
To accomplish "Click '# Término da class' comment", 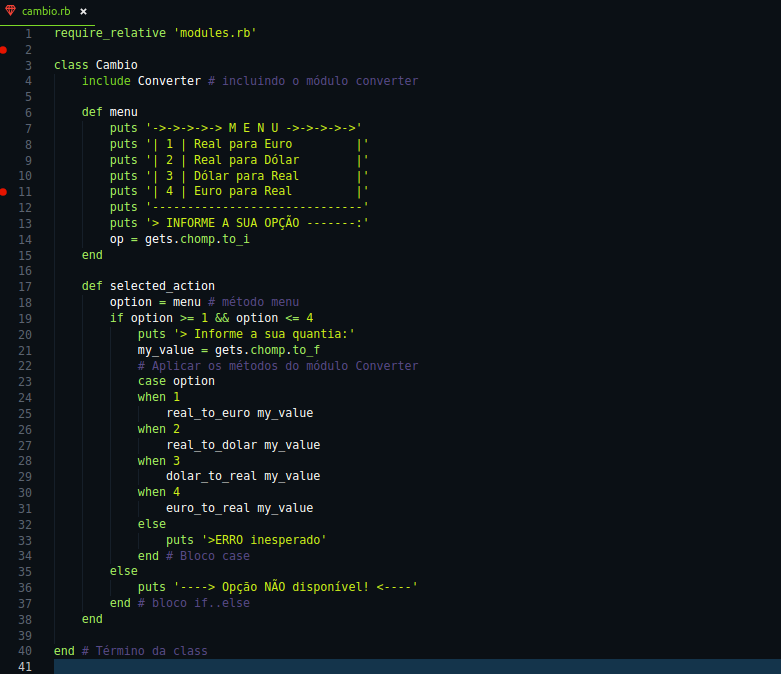I will coord(144,651).
